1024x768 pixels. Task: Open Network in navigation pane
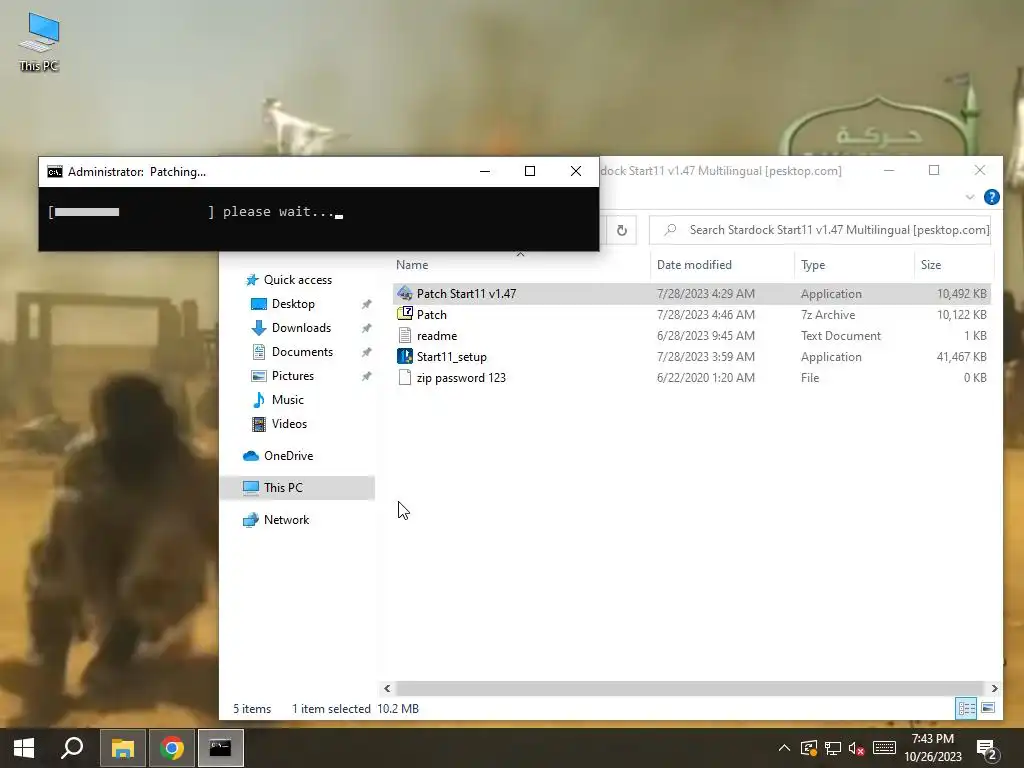tap(286, 520)
